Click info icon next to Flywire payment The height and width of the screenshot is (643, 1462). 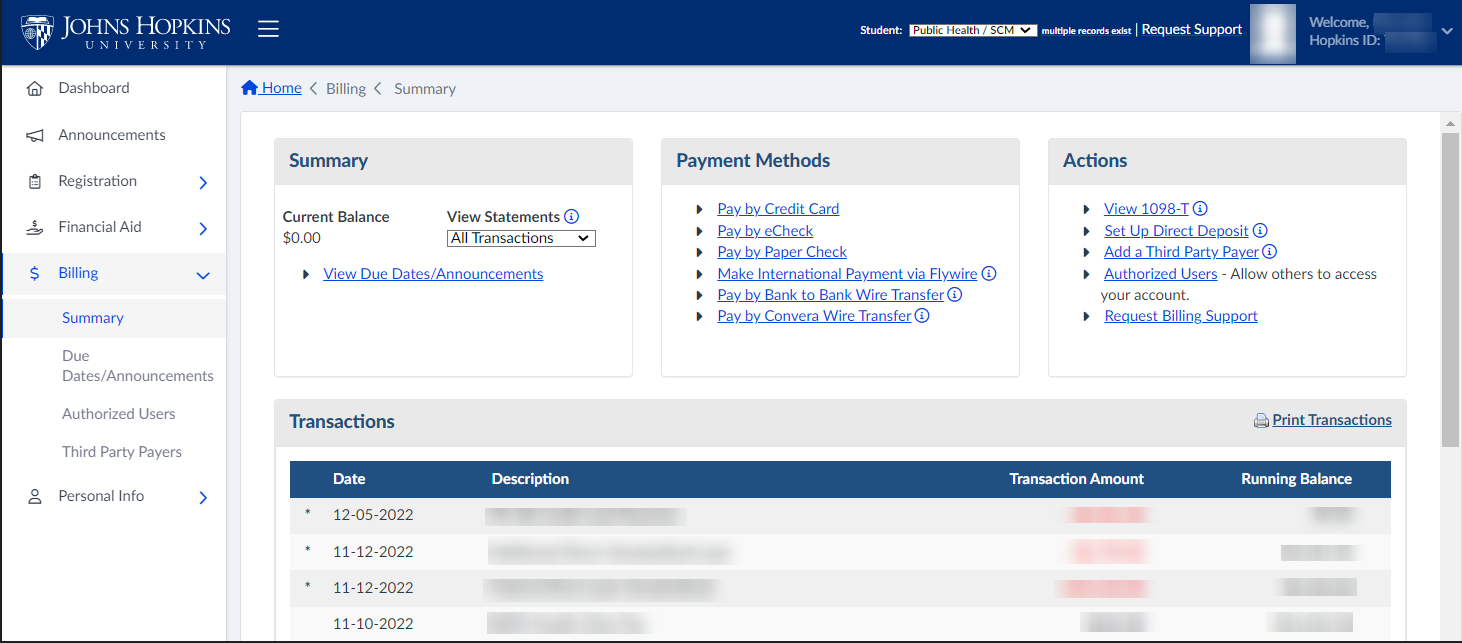(989, 273)
